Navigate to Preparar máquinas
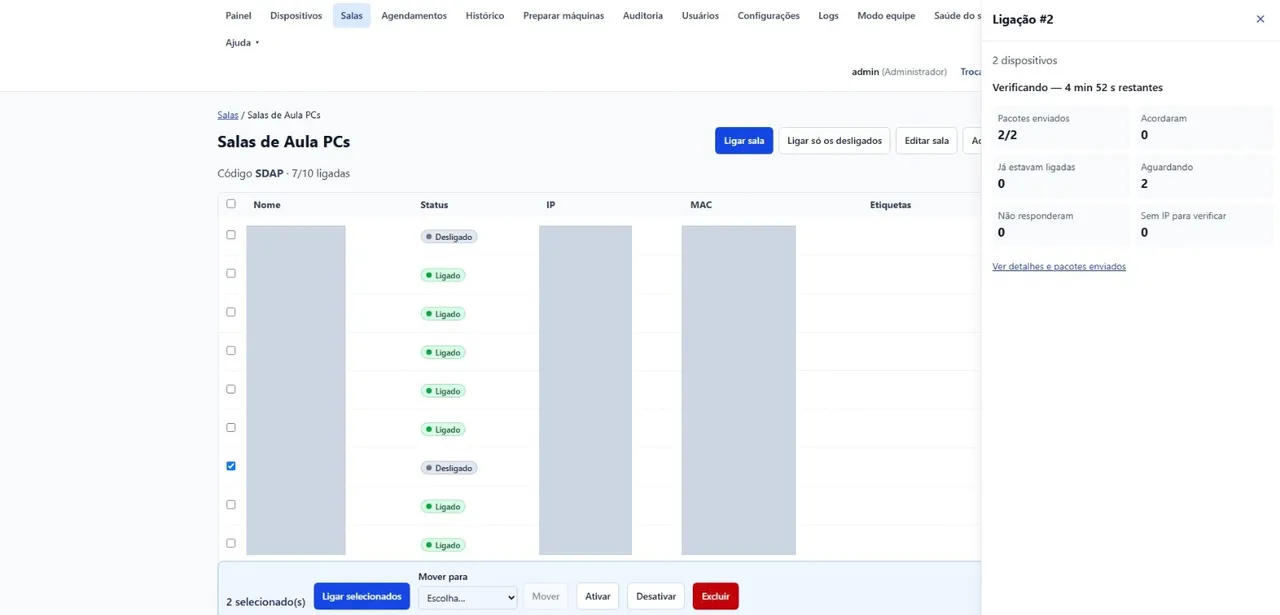1280x615 pixels. click(563, 16)
